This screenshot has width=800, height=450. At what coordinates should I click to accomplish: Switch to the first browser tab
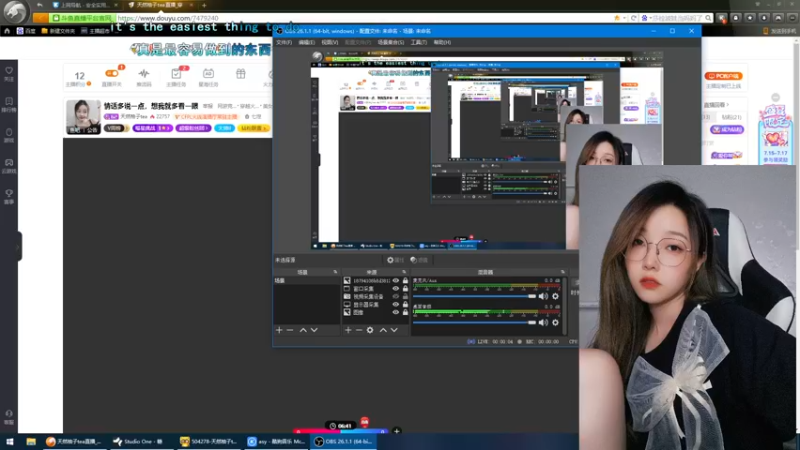pos(84,5)
